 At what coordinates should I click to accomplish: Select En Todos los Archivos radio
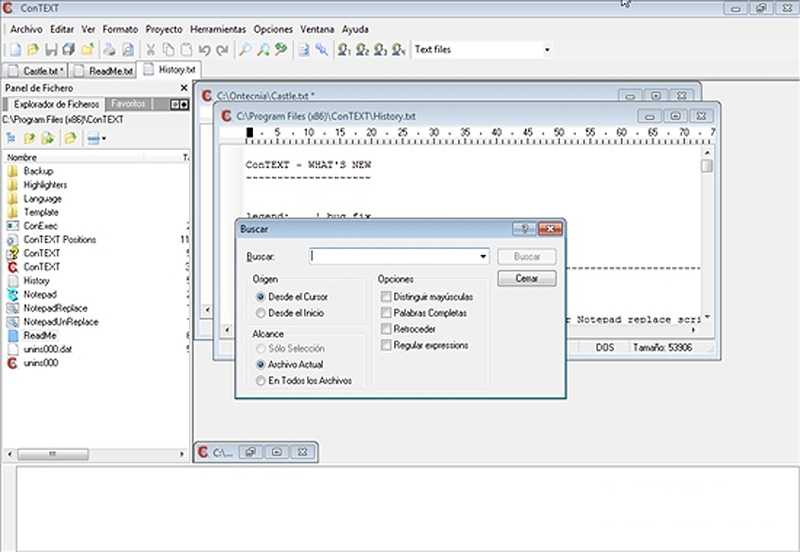coord(261,381)
